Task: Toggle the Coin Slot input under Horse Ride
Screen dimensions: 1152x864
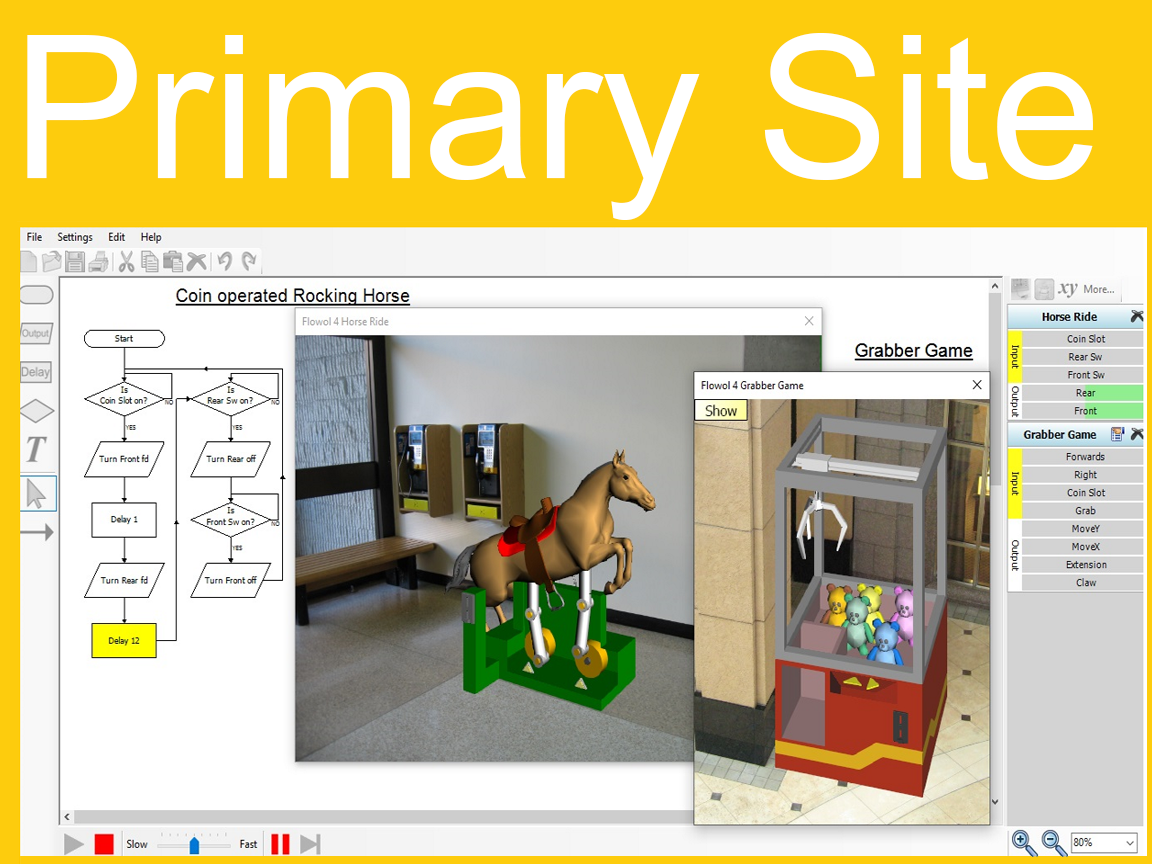Action: point(1085,339)
